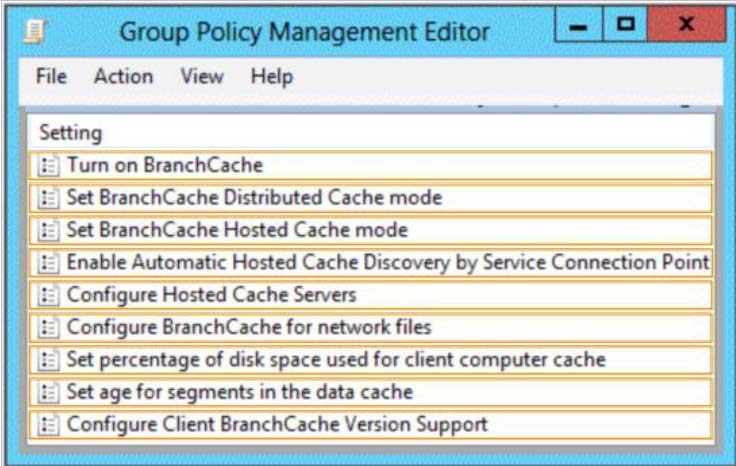
Task: Click icon beside Configure Hosted Cache Servers
Action: [x=49, y=295]
